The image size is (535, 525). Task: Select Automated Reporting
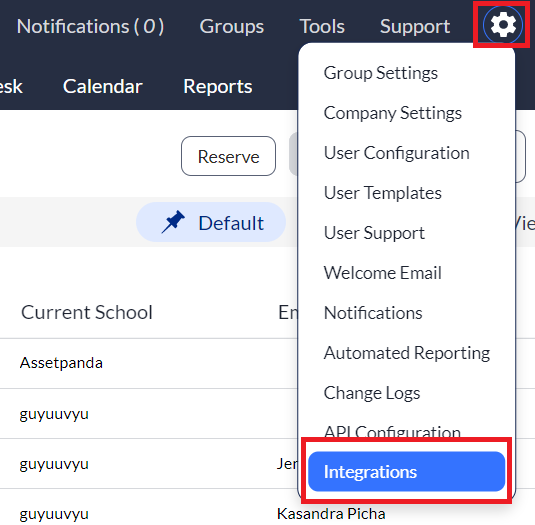407,353
